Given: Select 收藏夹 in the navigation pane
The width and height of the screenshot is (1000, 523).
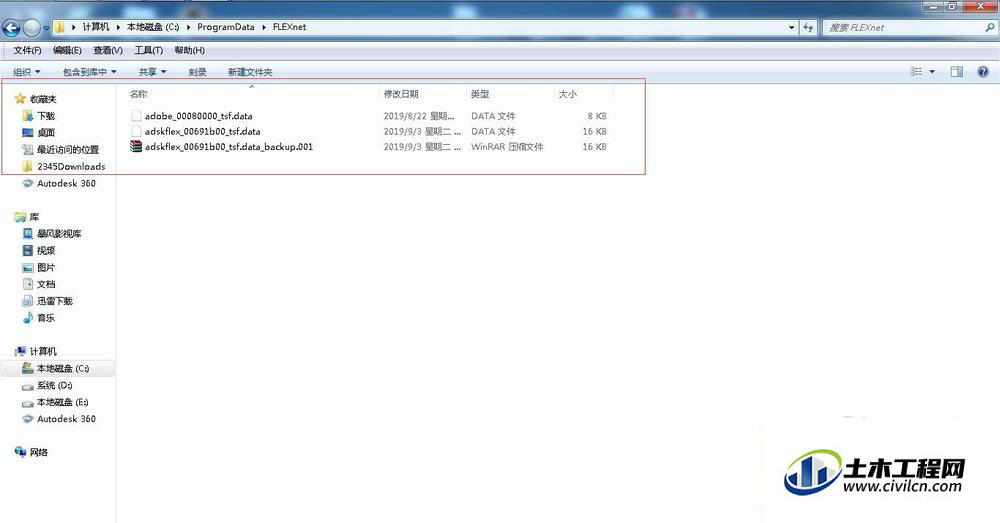Looking at the screenshot, I should tap(43, 99).
